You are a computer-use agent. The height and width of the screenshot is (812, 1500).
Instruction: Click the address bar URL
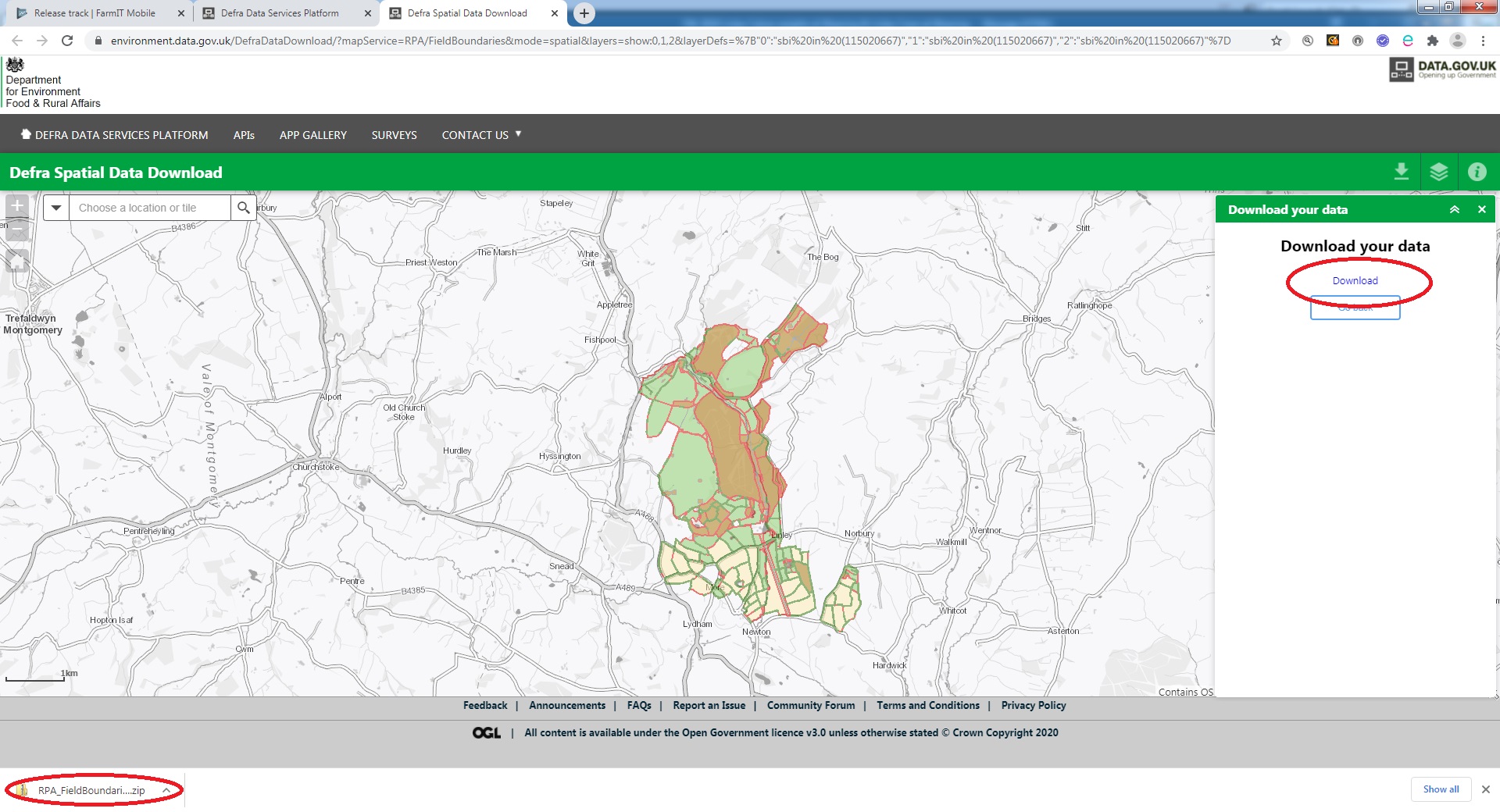click(x=670, y=41)
